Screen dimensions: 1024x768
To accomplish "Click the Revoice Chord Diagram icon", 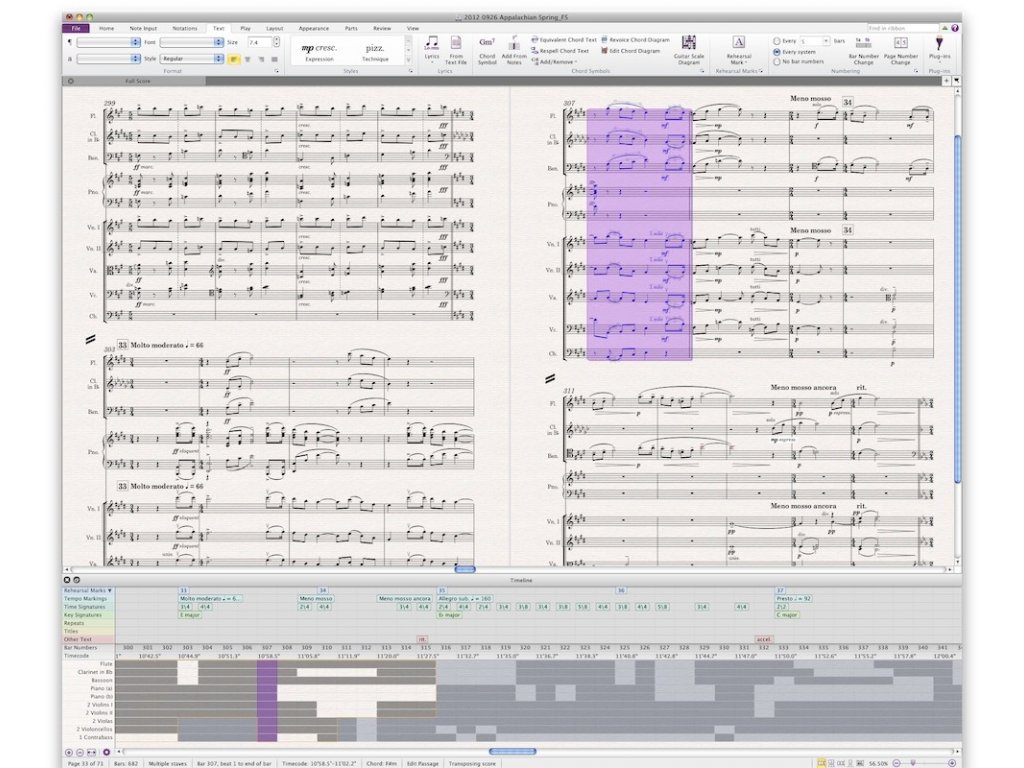I will pyautogui.click(x=604, y=40).
